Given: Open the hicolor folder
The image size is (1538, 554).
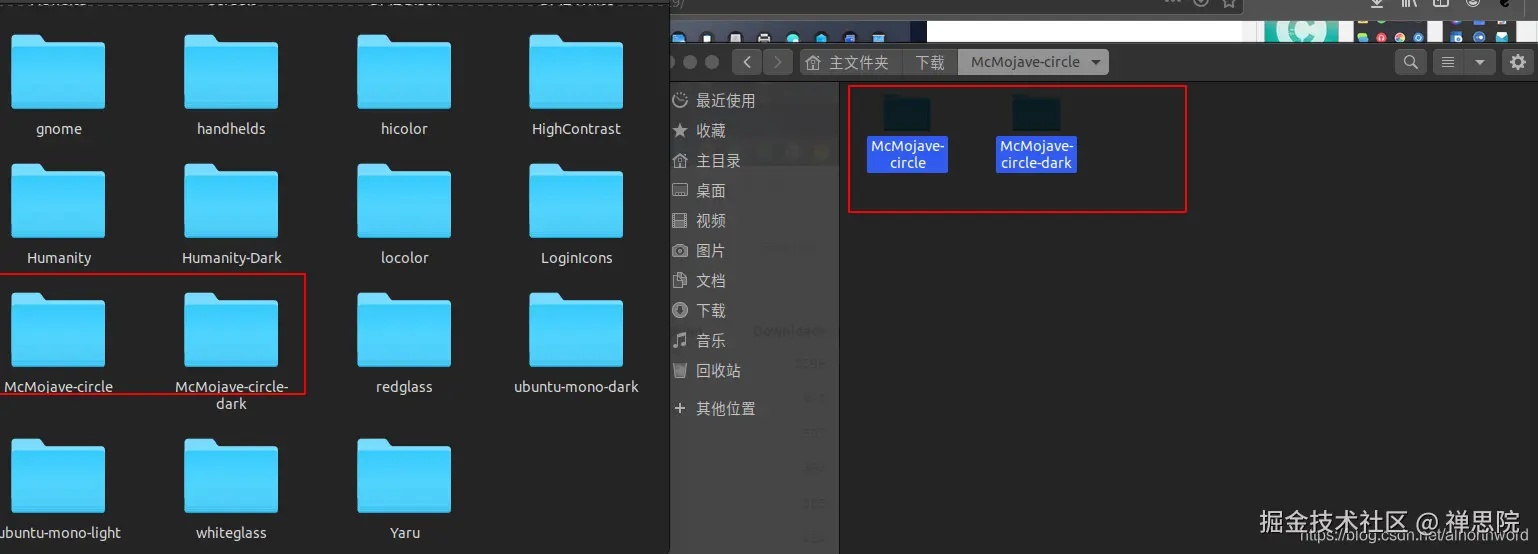Looking at the screenshot, I should pyautogui.click(x=404, y=86).
